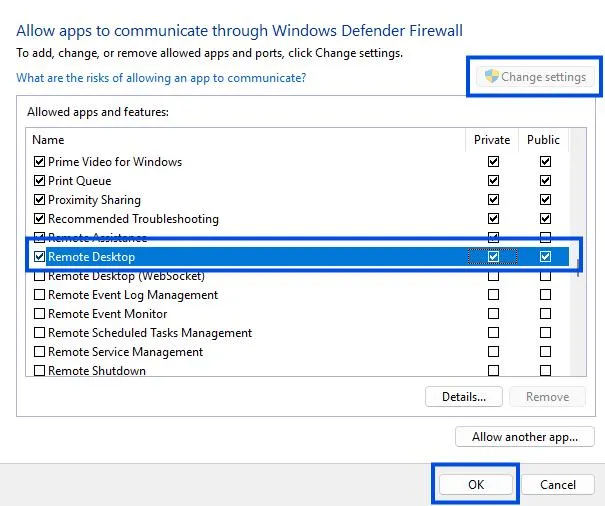Enable Remote Service Management name checkbox

[x=39, y=352]
